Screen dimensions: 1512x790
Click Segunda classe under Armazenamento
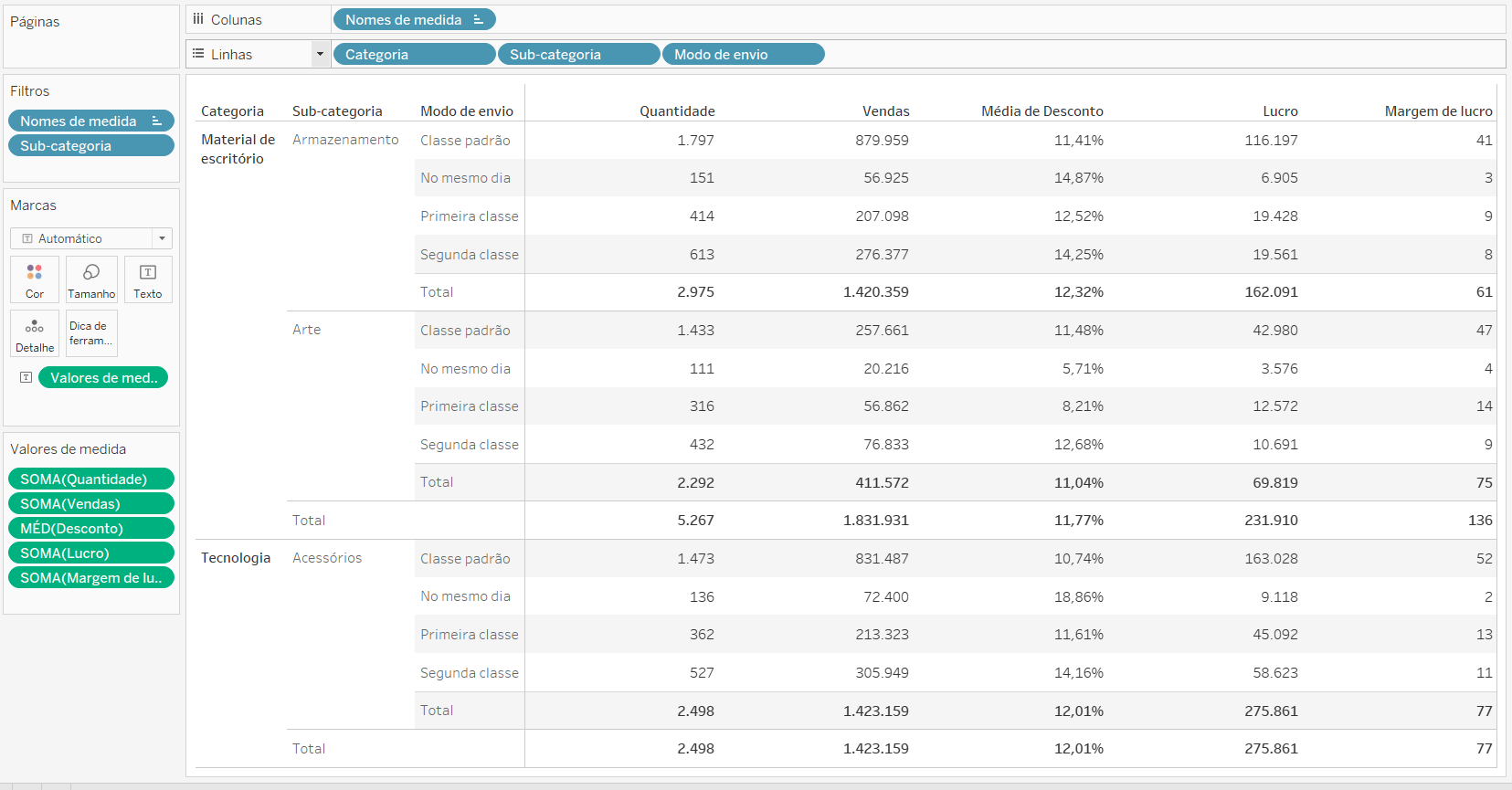[x=469, y=254]
